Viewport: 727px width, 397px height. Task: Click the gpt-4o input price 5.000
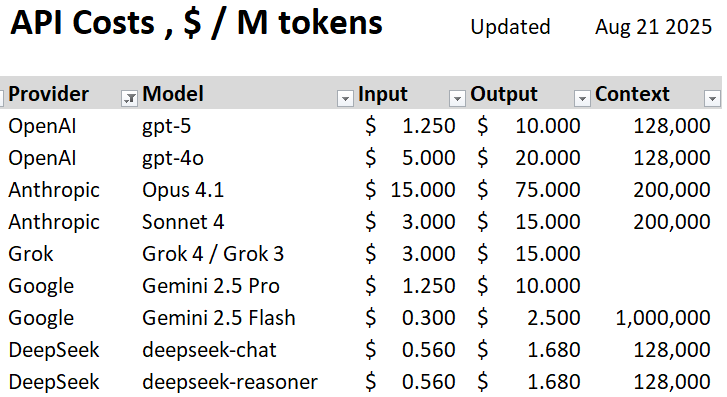click(x=428, y=158)
